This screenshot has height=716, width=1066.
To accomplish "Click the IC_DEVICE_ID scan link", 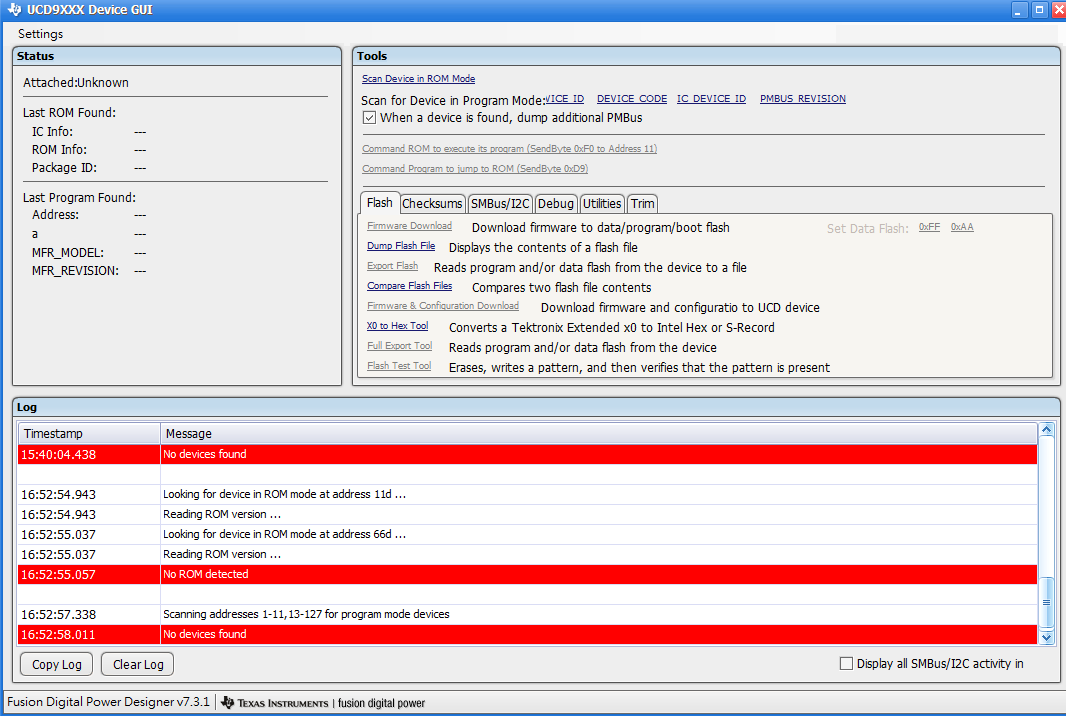I will coord(711,99).
